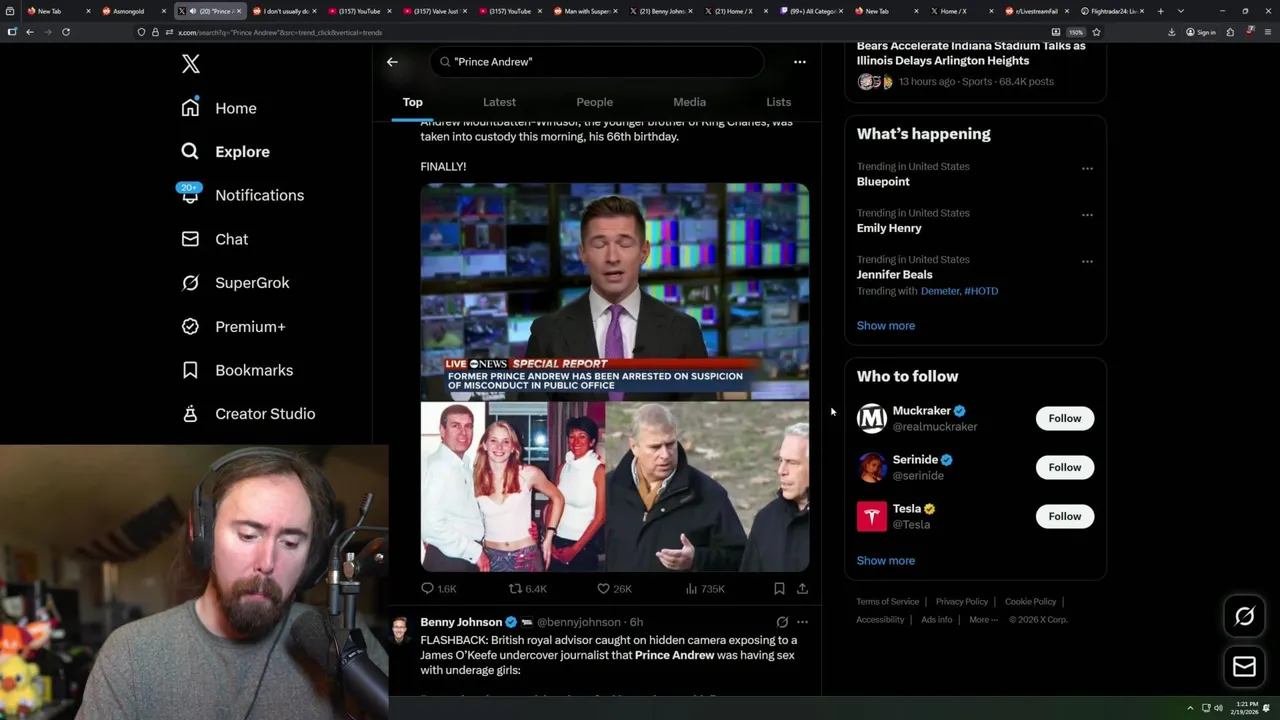This screenshot has width=1280, height=720.
Task: Switch to Latest search tab
Action: tap(499, 102)
